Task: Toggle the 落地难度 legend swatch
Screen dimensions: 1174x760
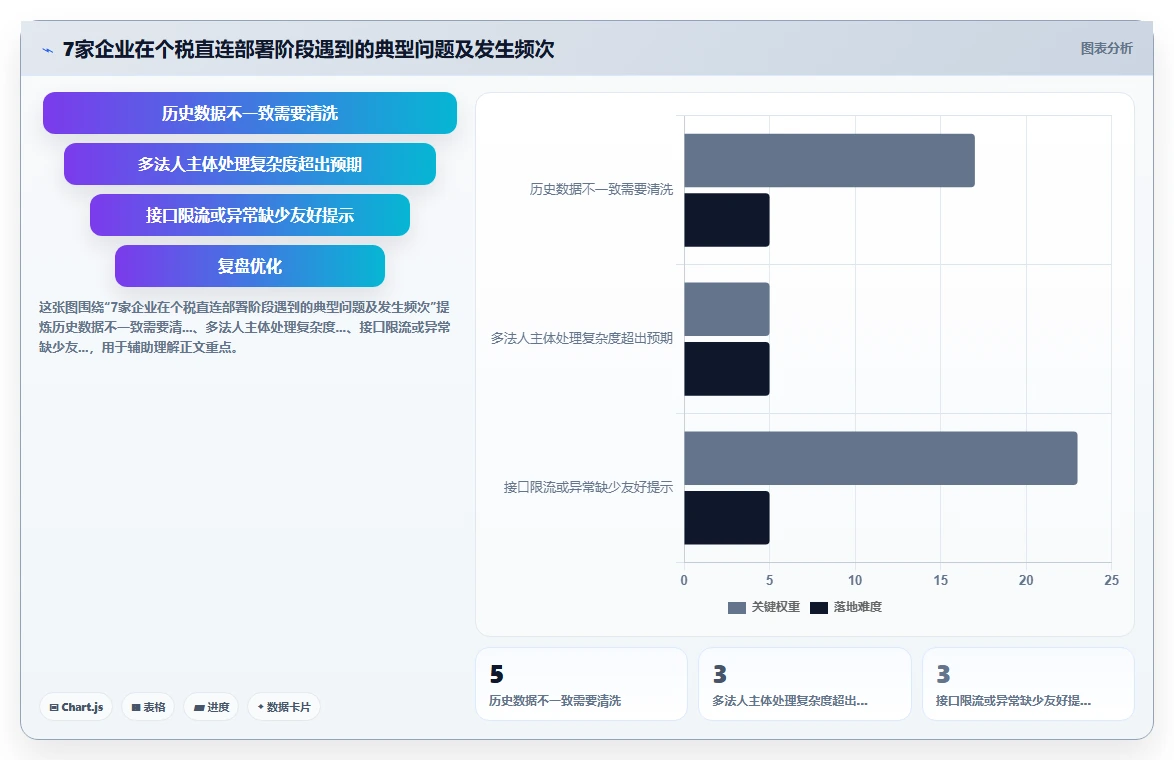Action: 819,607
